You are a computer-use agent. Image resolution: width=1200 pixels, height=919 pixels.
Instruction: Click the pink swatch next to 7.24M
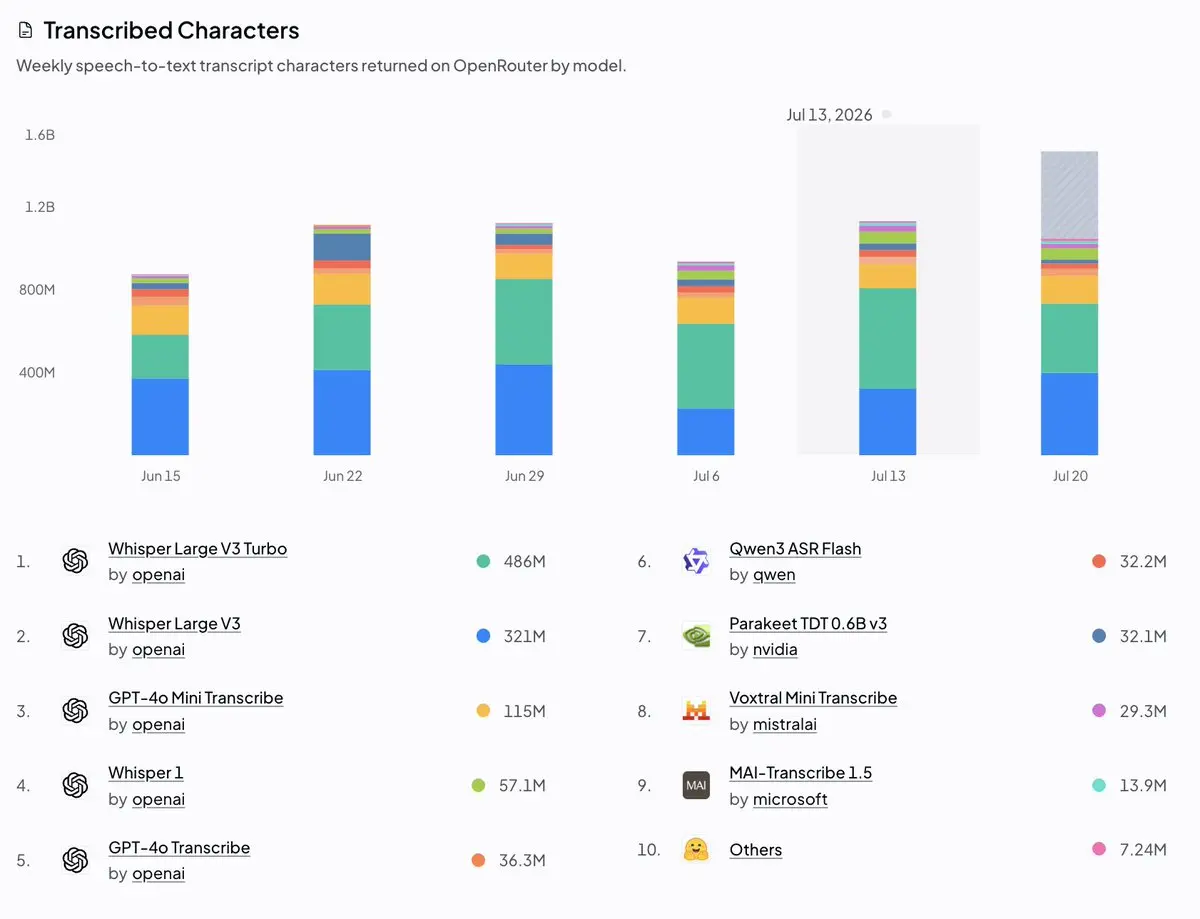point(1100,850)
